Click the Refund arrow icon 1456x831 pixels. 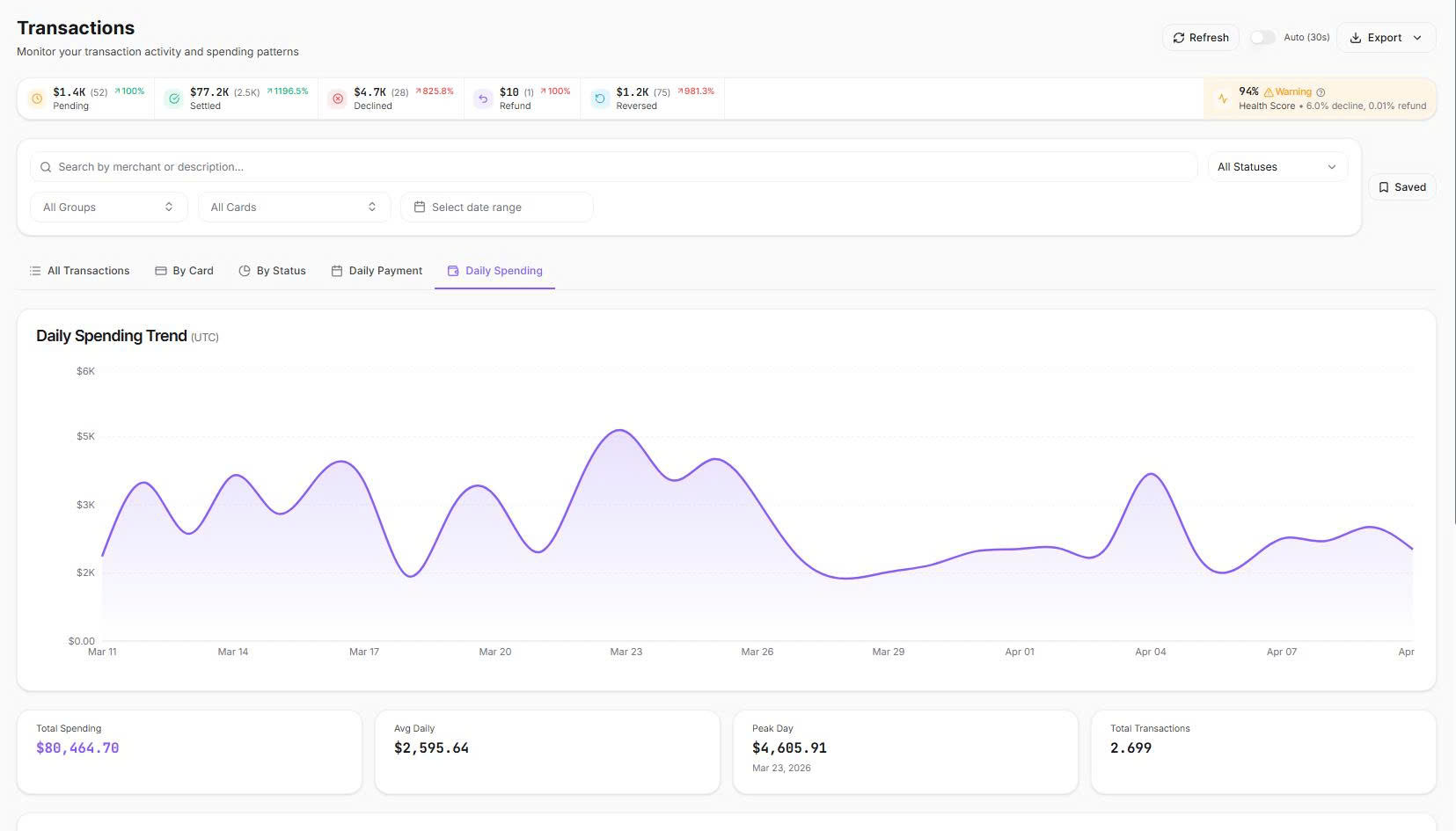[x=483, y=98]
